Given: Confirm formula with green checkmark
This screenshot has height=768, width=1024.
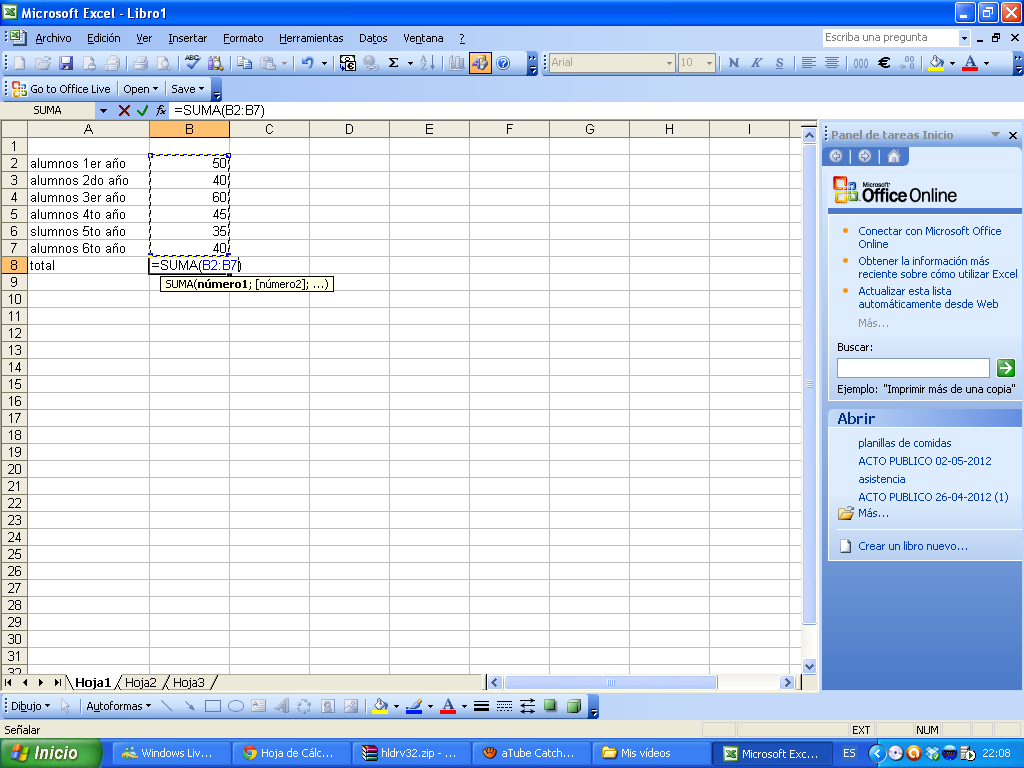Looking at the screenshot, I should pos(142,110).
